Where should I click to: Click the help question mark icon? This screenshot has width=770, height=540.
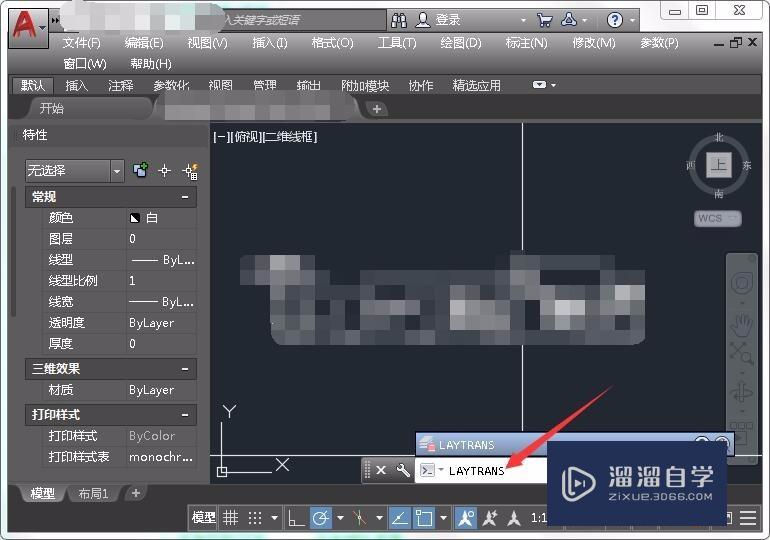tap(614, 20)
